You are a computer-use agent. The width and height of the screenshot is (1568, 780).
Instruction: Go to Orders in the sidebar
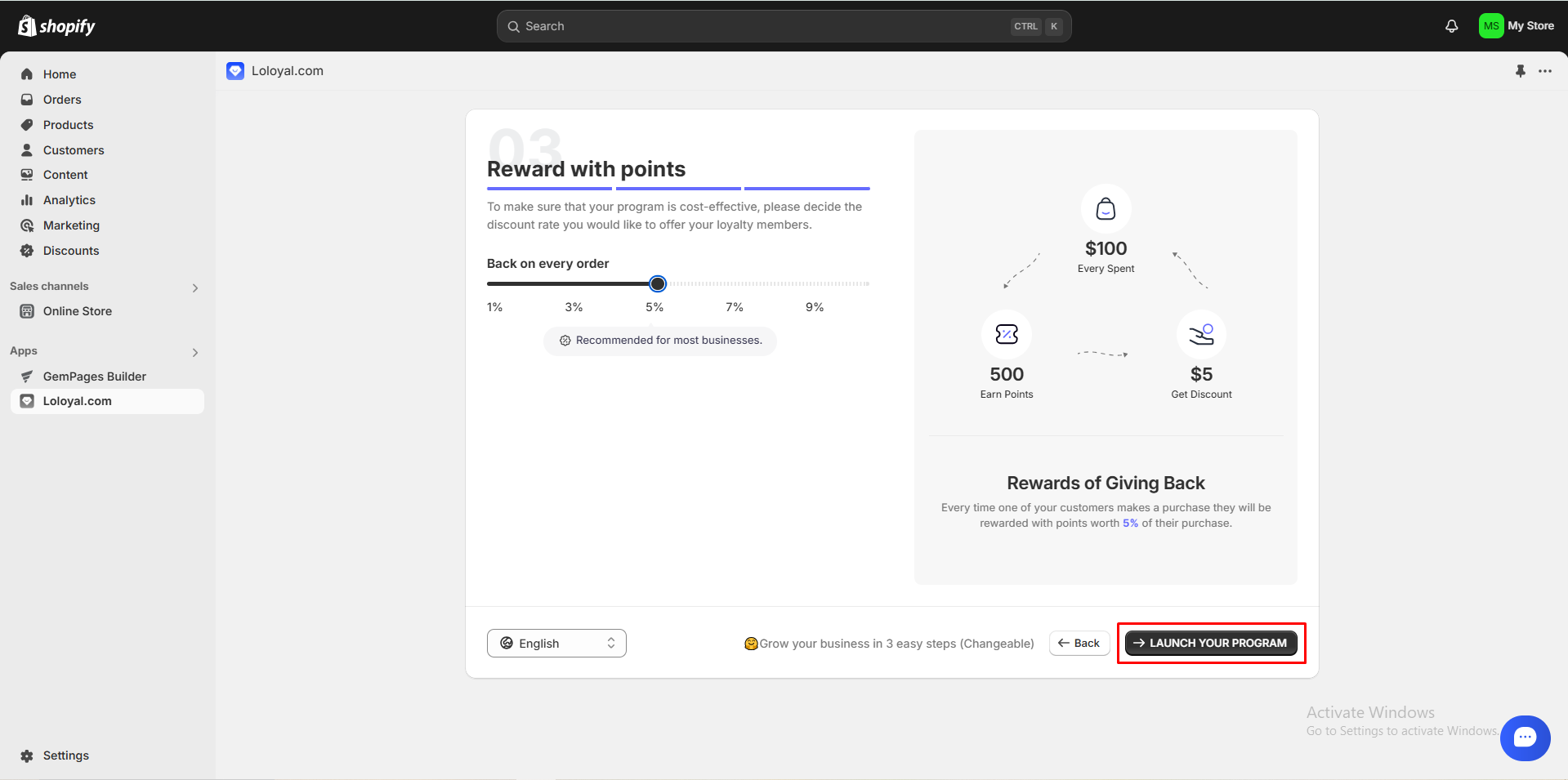(62, 100)
